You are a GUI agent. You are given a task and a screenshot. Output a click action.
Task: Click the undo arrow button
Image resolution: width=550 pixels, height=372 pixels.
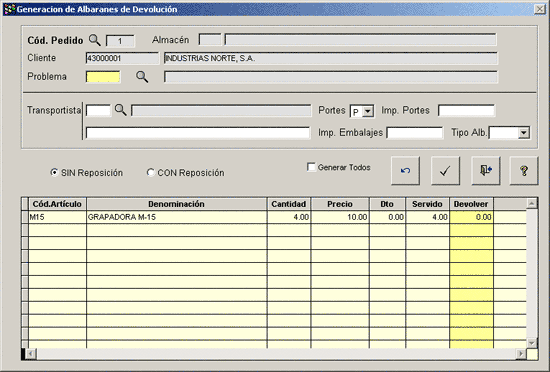405,171
